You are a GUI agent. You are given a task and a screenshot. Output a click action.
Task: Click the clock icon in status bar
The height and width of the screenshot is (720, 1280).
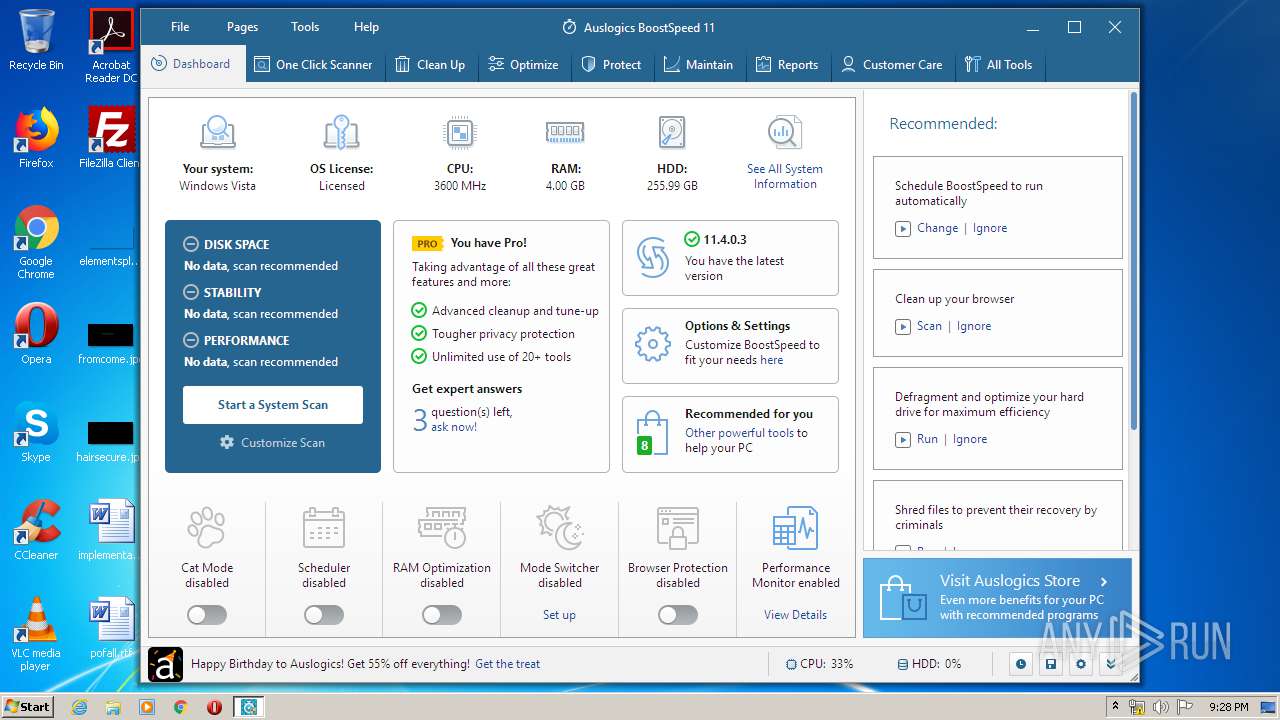click(1021, 664)
